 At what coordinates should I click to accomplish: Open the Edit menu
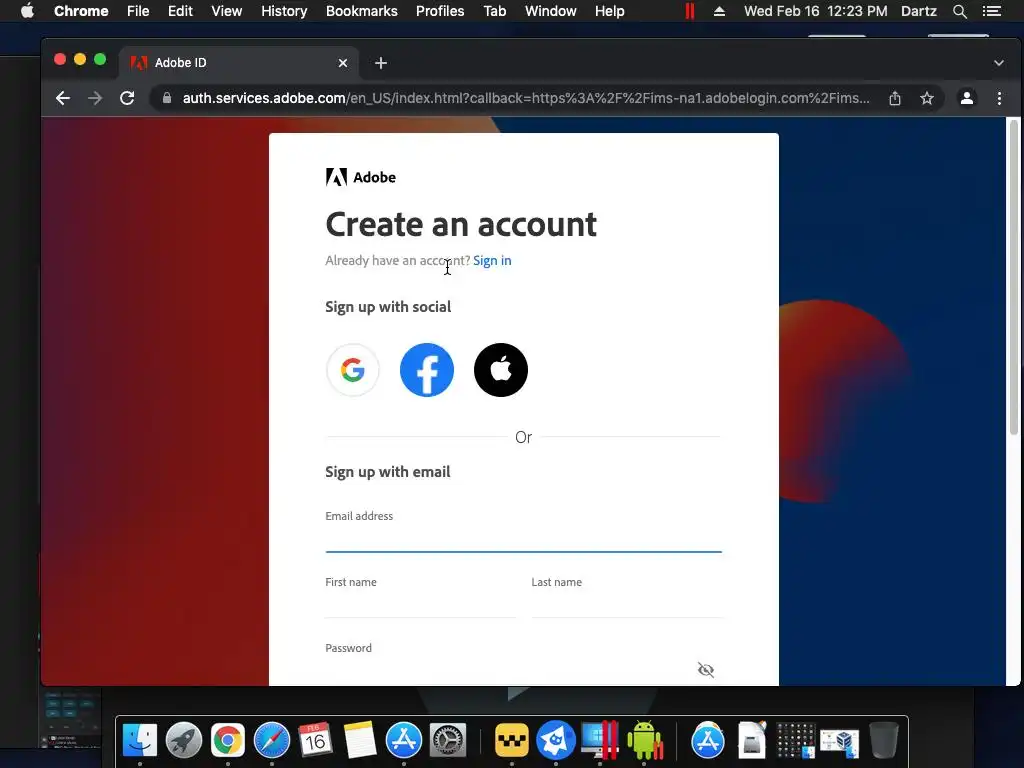coord(180,11)
